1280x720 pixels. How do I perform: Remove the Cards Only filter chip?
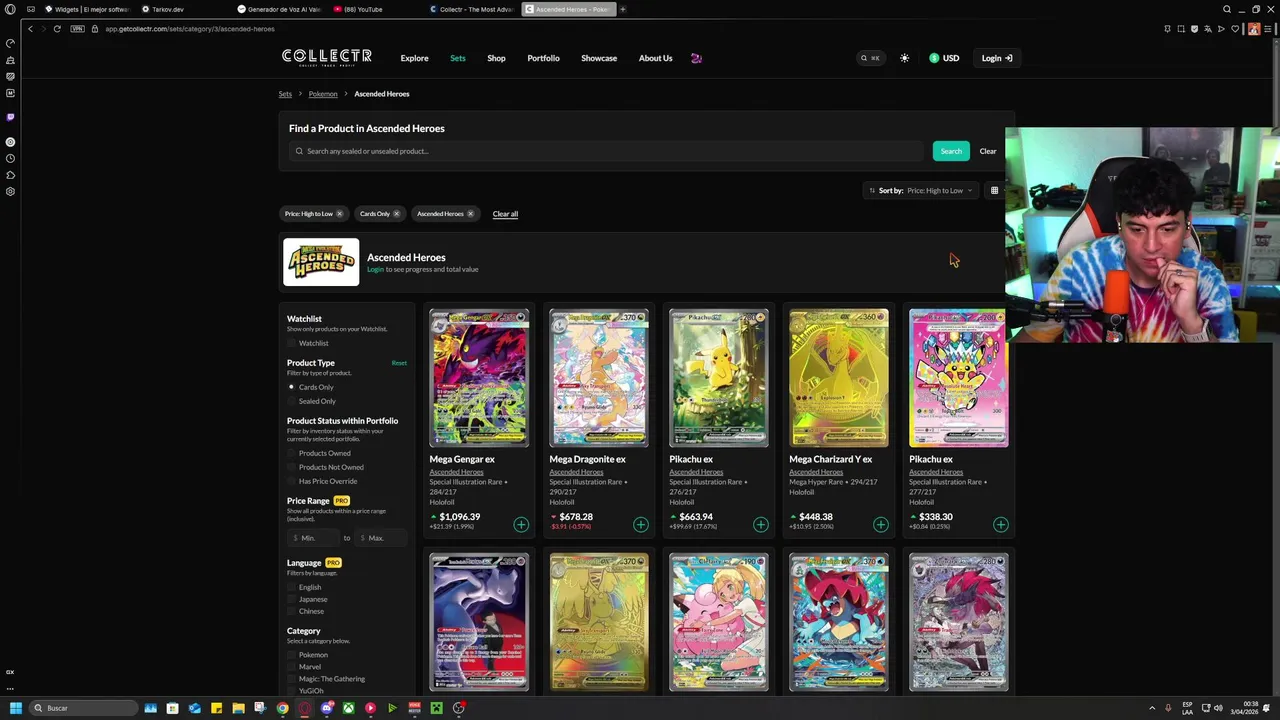coord(396,214)
